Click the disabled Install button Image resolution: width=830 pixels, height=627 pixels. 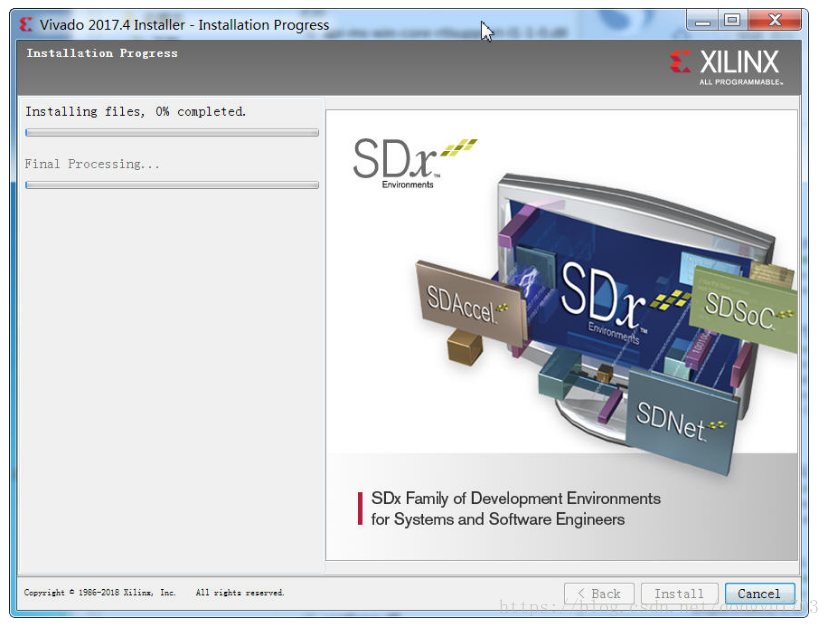(679, 594)
